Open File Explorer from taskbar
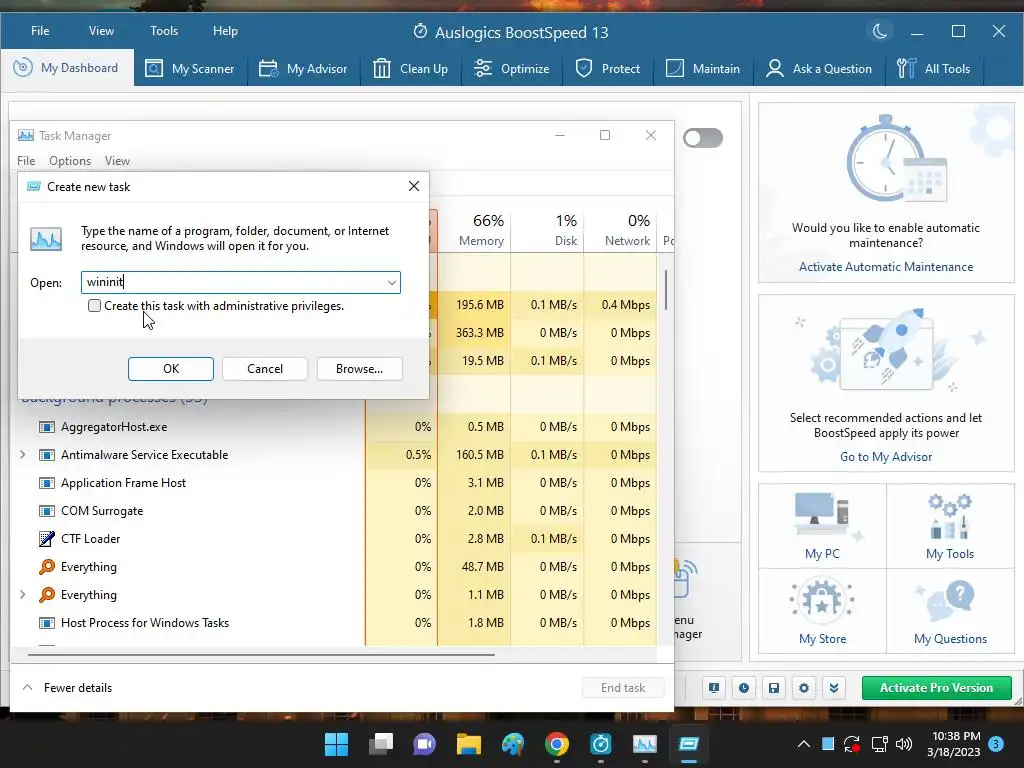Screen dimensions: 1024x768 tap(469, 744)
